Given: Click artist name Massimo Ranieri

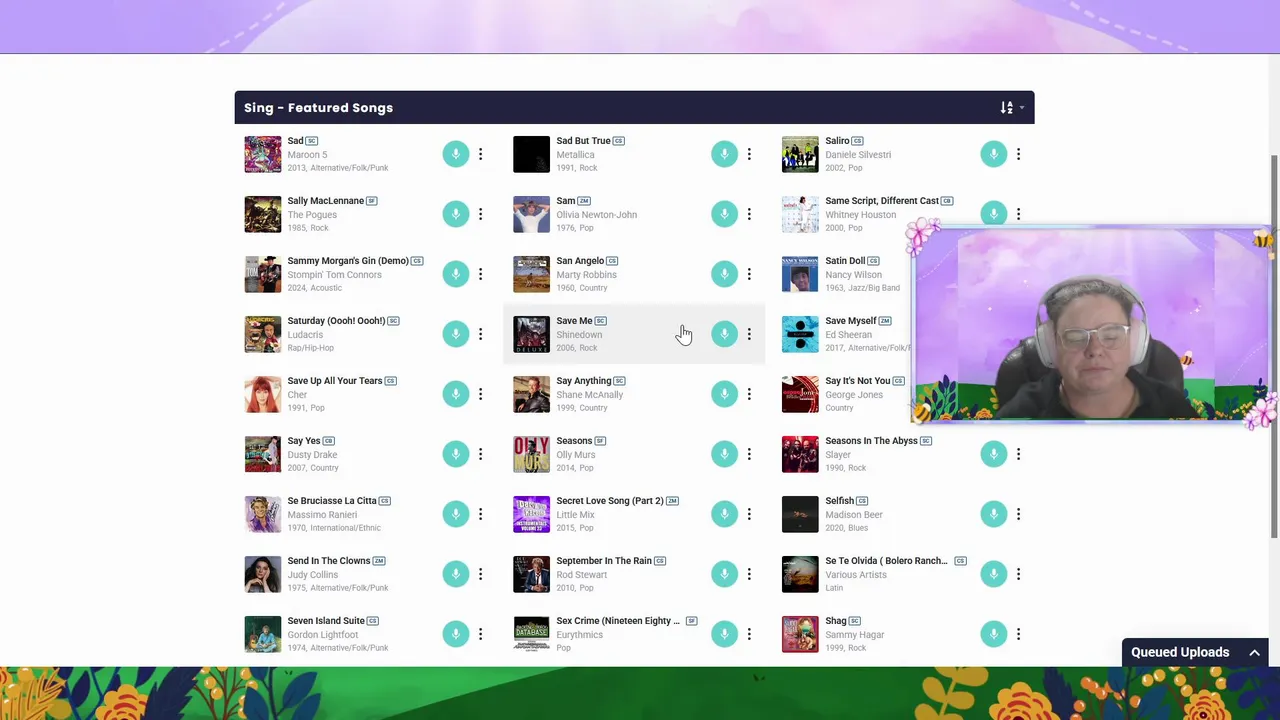Looking at the screenshot, I should point(322,515).
